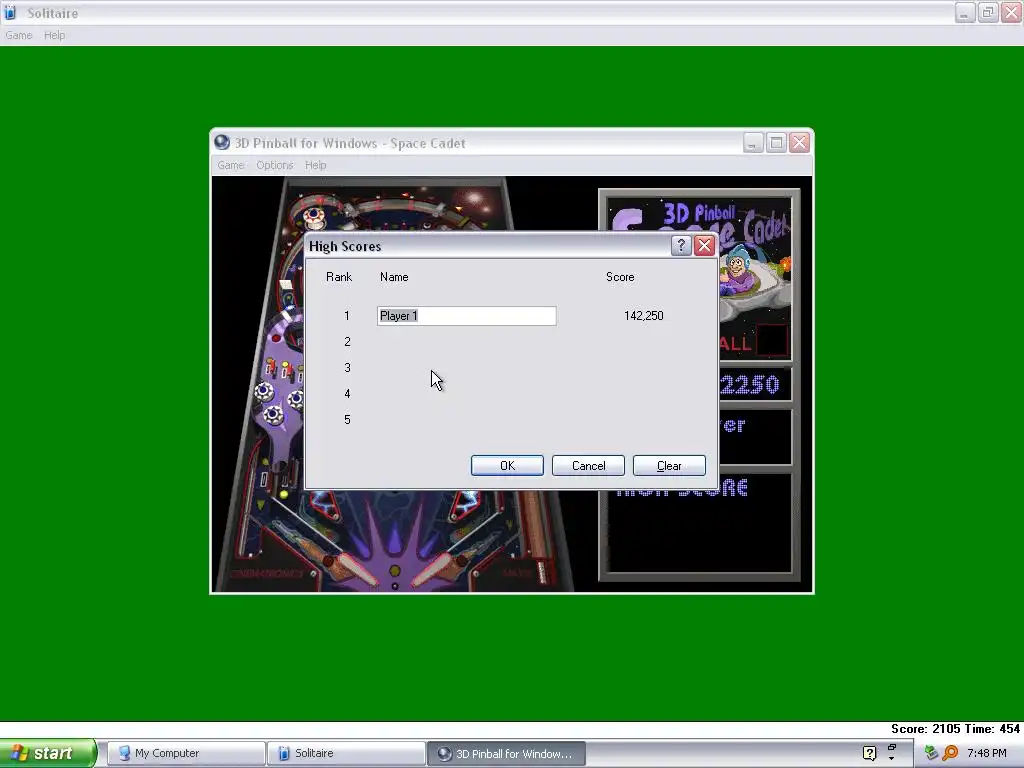The height and width of the screenshot is (768, 1024).
Task: Click the Score column header
Action: (620, 277)
